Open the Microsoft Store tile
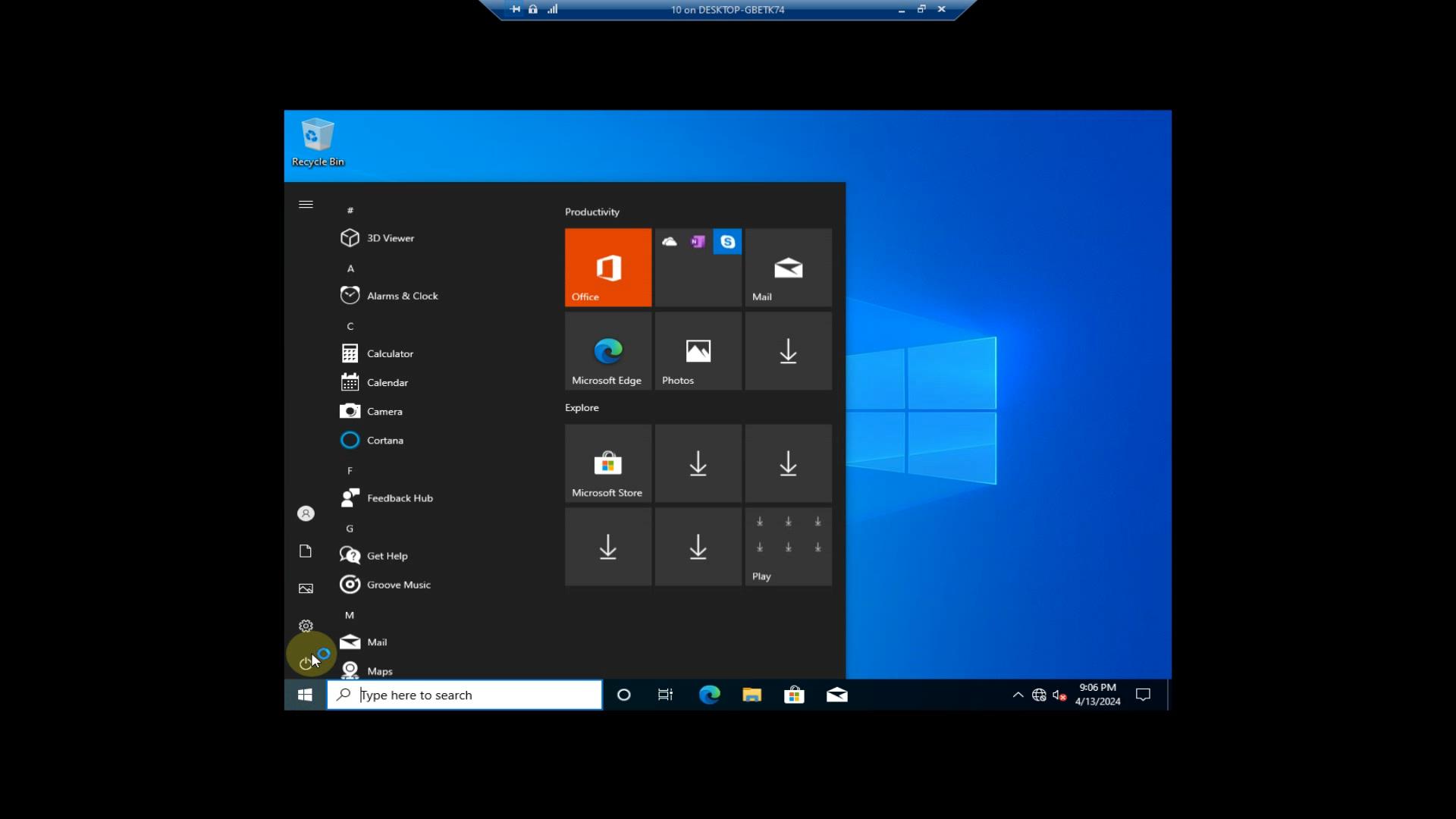The image size is (1456, 819). tap(608, 463)
